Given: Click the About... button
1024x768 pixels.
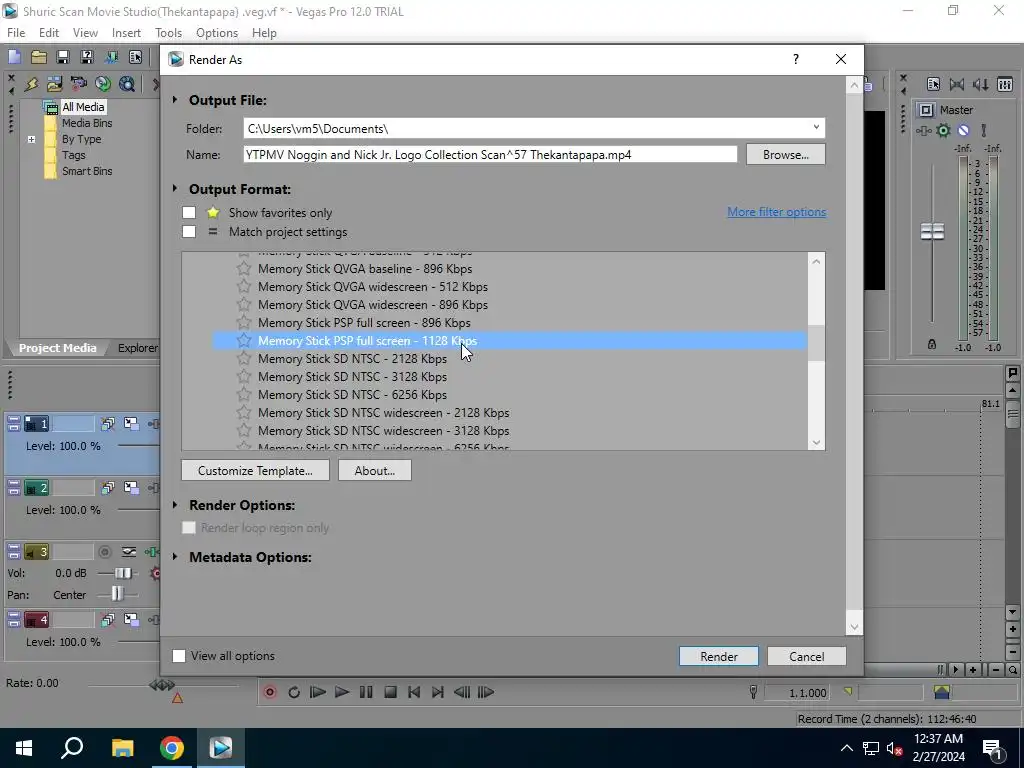Looking at the screenshot, I should click(375, 470).
